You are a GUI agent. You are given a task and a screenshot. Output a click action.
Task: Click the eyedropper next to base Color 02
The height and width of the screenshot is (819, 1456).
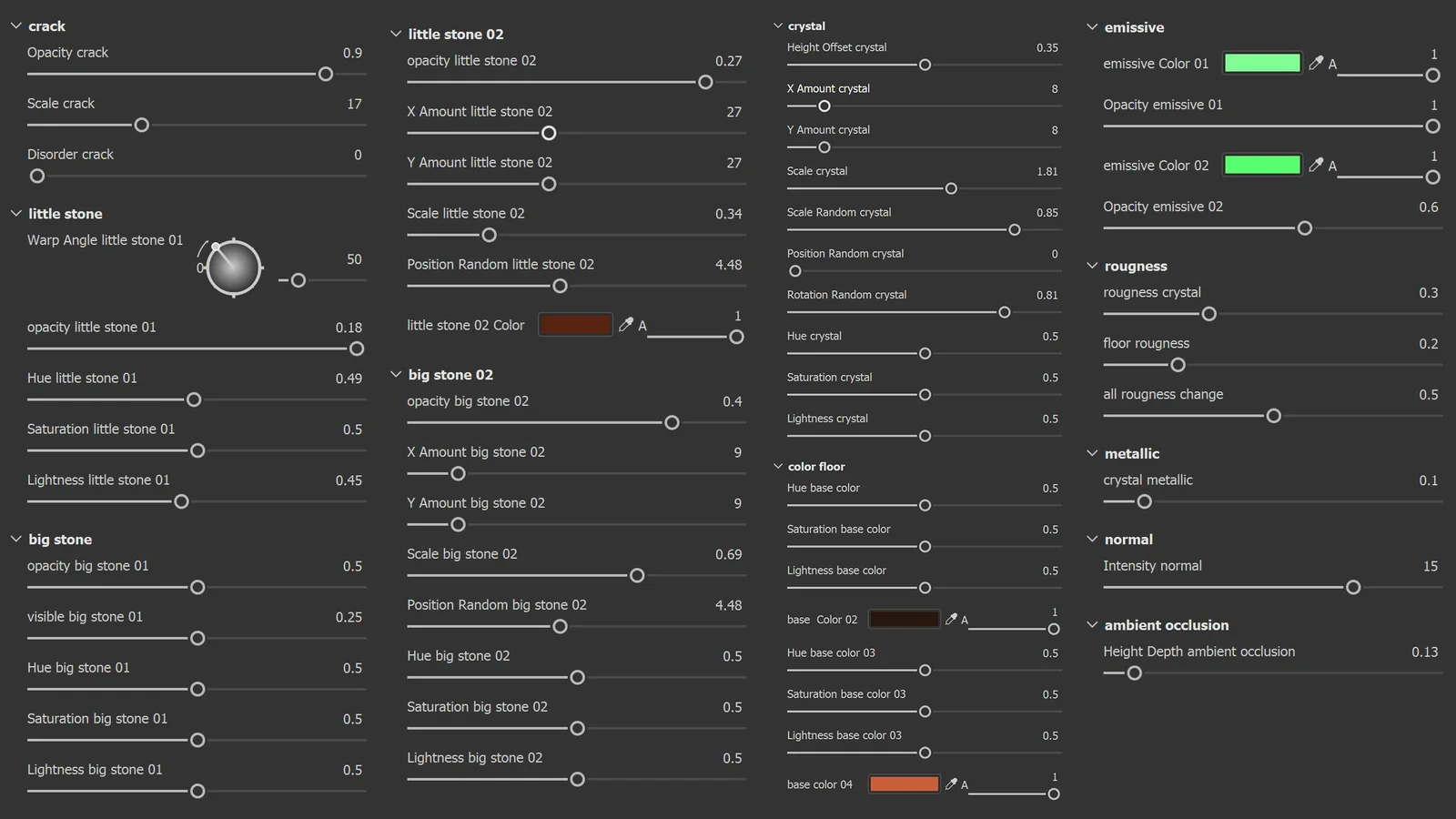tap(952, 619)
